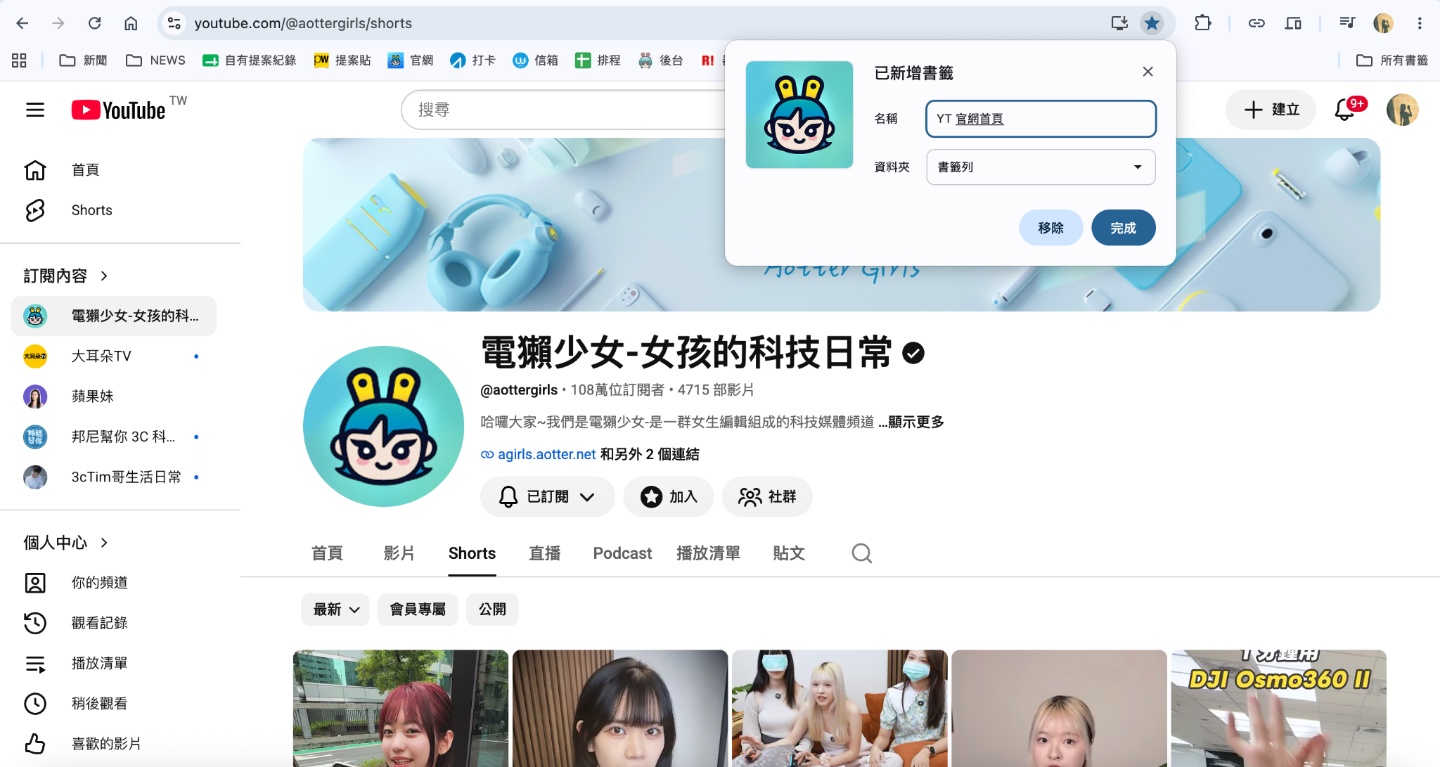Switch to the 播放清單 channel tab
This screenshot has height=767, width=1440.
(x=708, y=553)
